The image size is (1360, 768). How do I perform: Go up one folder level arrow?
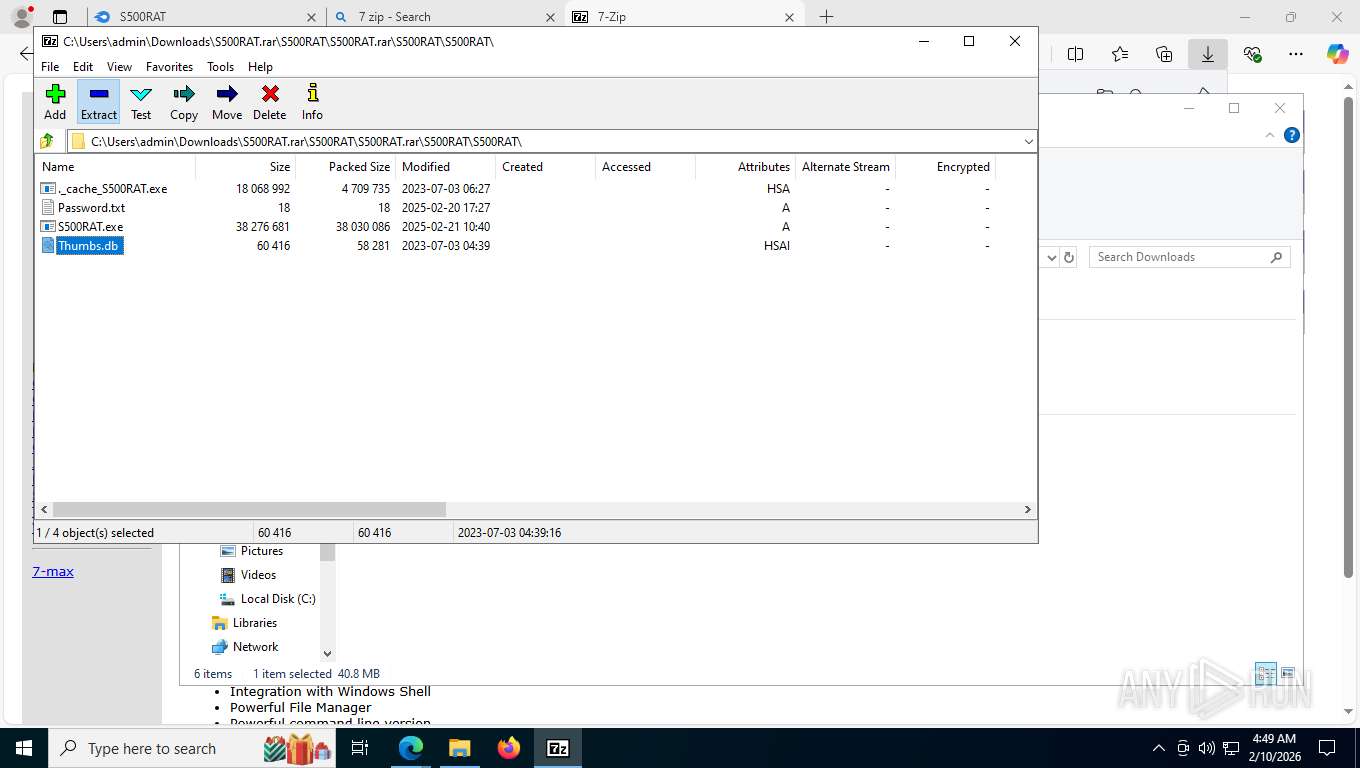(x=47, y=141)
